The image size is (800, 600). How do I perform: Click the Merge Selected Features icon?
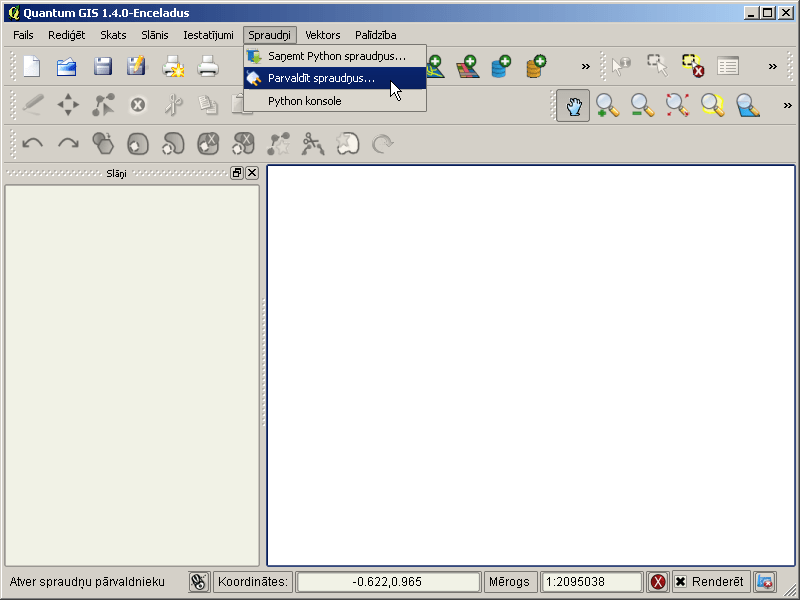pos(348,144)
